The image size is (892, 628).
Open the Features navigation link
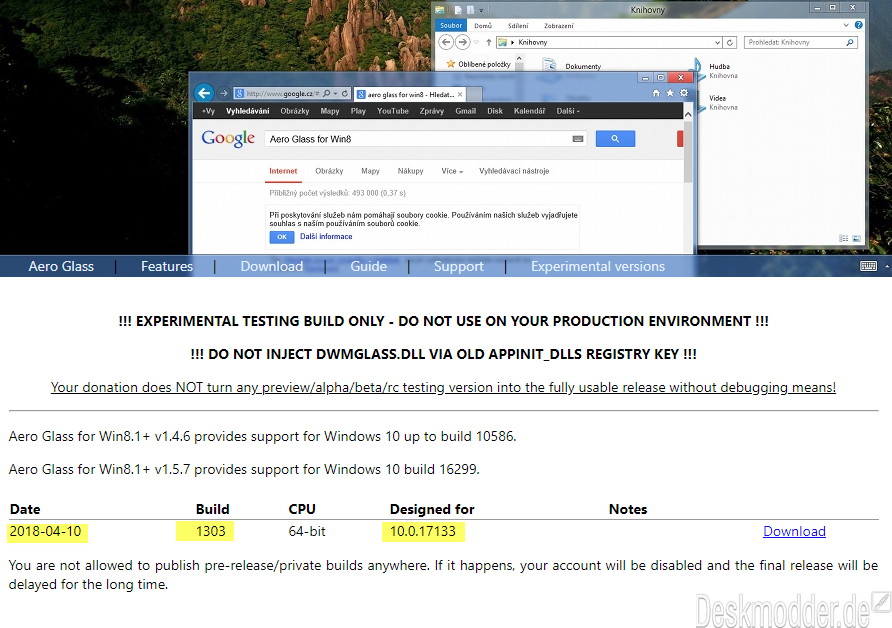point(167,266)
